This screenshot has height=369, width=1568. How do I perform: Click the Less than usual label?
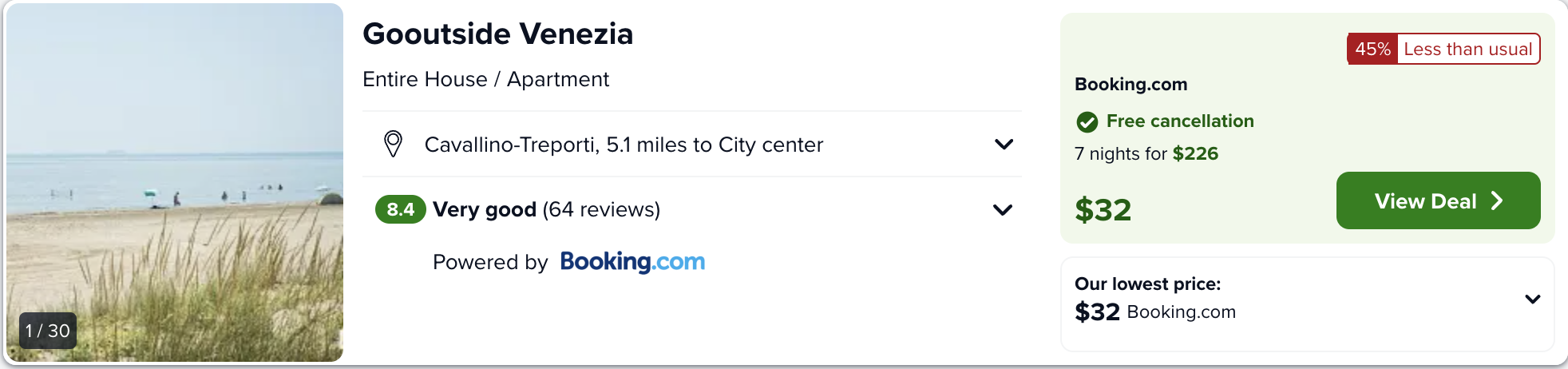(x=1467, y=49)
